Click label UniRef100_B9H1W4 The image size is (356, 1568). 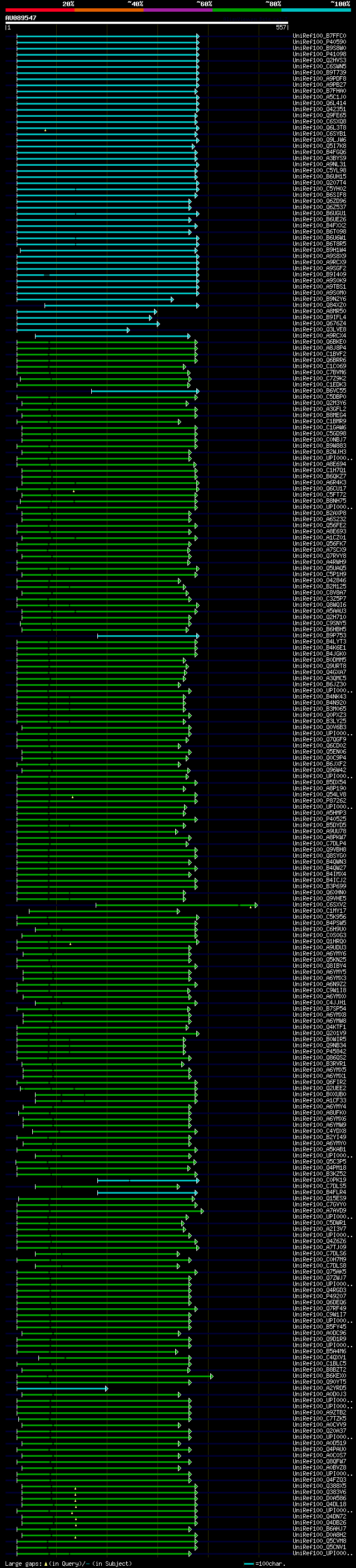(319, 250)
